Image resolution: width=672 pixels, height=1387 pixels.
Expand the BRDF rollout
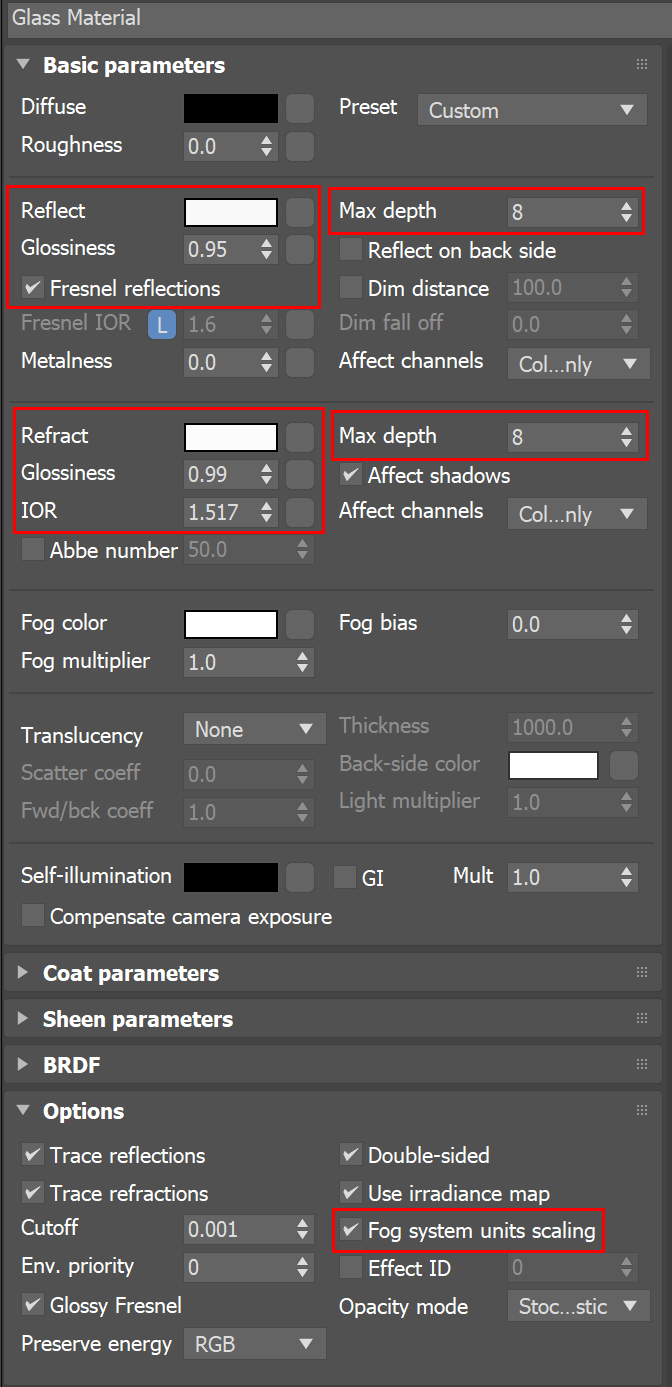(x=71, y=1065)
